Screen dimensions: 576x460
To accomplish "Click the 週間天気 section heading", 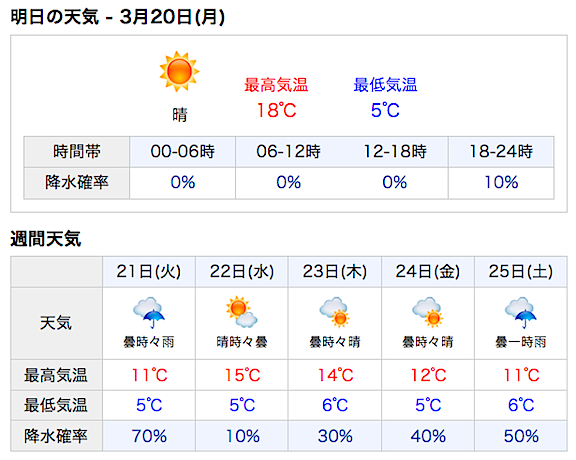I will [x=46, y=239].
